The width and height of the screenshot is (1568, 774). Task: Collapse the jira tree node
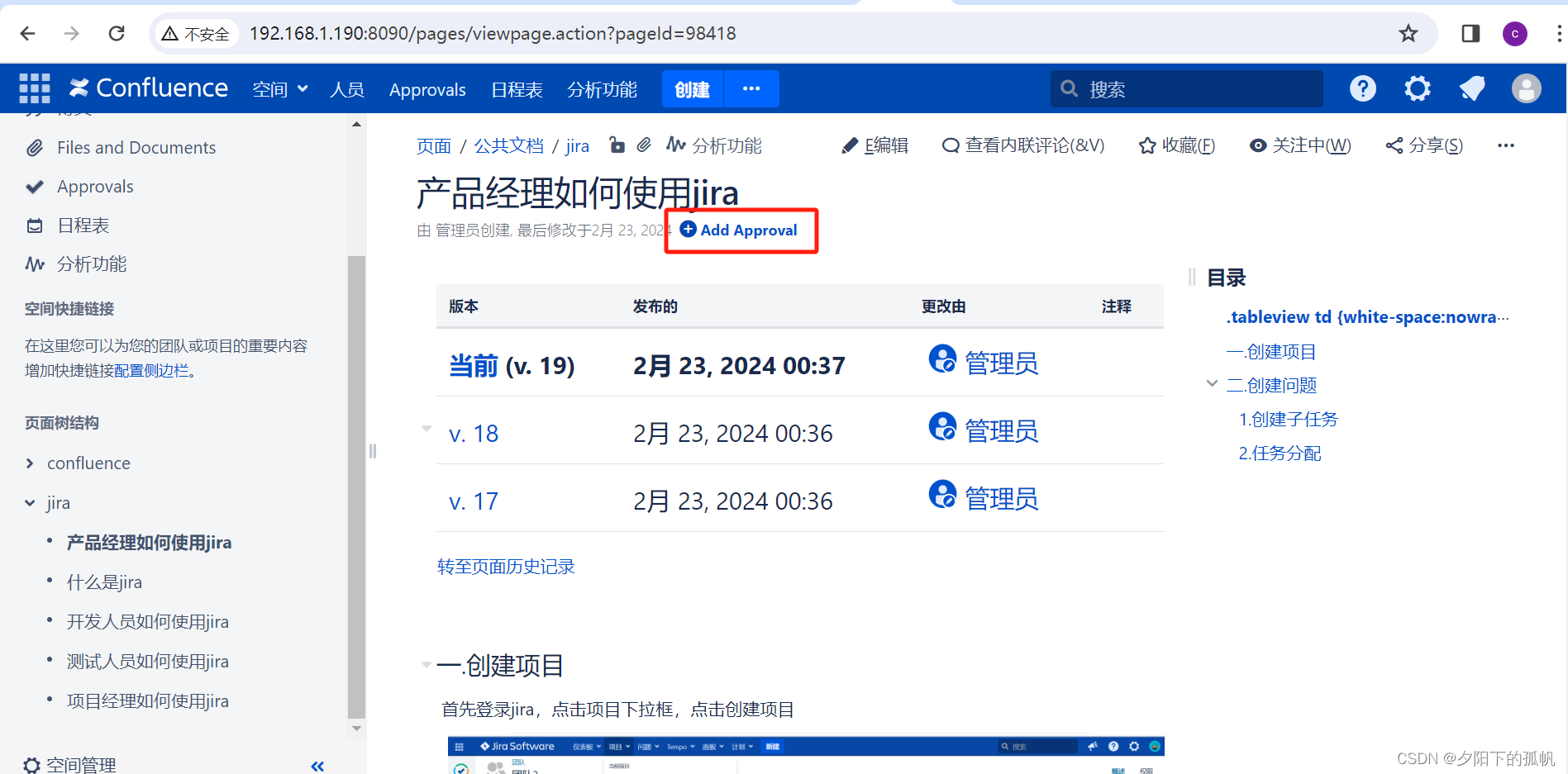coord(30,503)
